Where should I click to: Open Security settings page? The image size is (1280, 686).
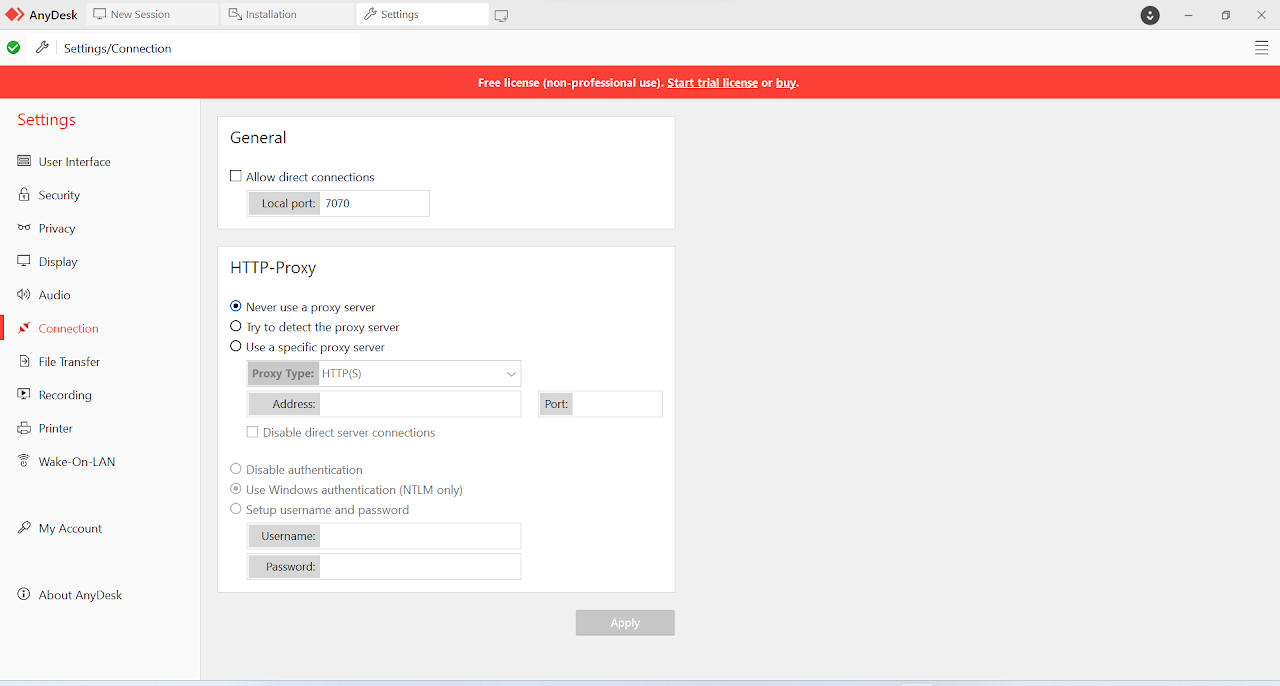tap(59, 195)
